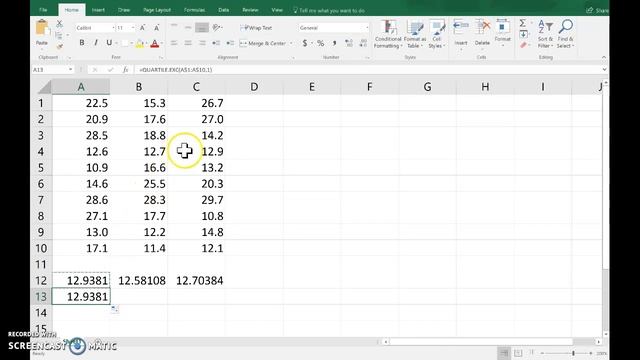Align cell text to the left

click(174, 43)
